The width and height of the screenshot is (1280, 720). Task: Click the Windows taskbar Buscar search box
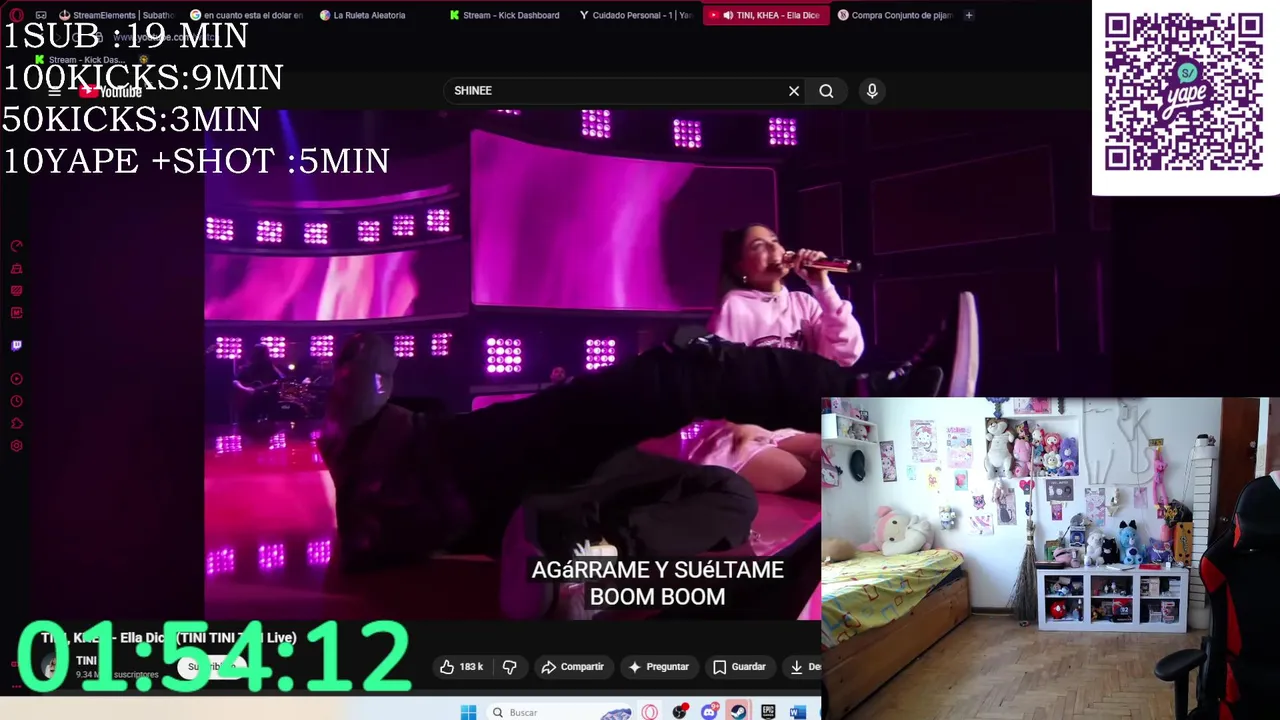coord(560,712)
